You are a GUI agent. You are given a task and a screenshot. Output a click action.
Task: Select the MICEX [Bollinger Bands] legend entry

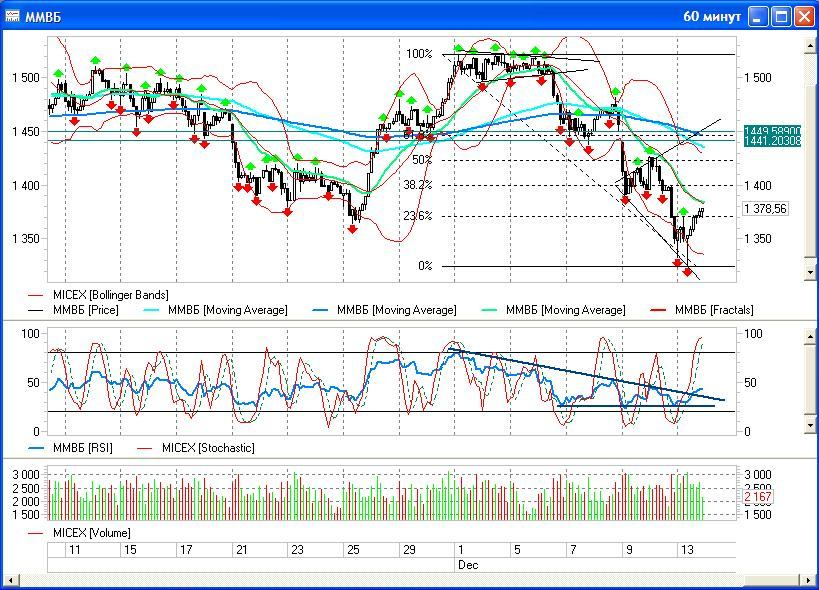99,295
